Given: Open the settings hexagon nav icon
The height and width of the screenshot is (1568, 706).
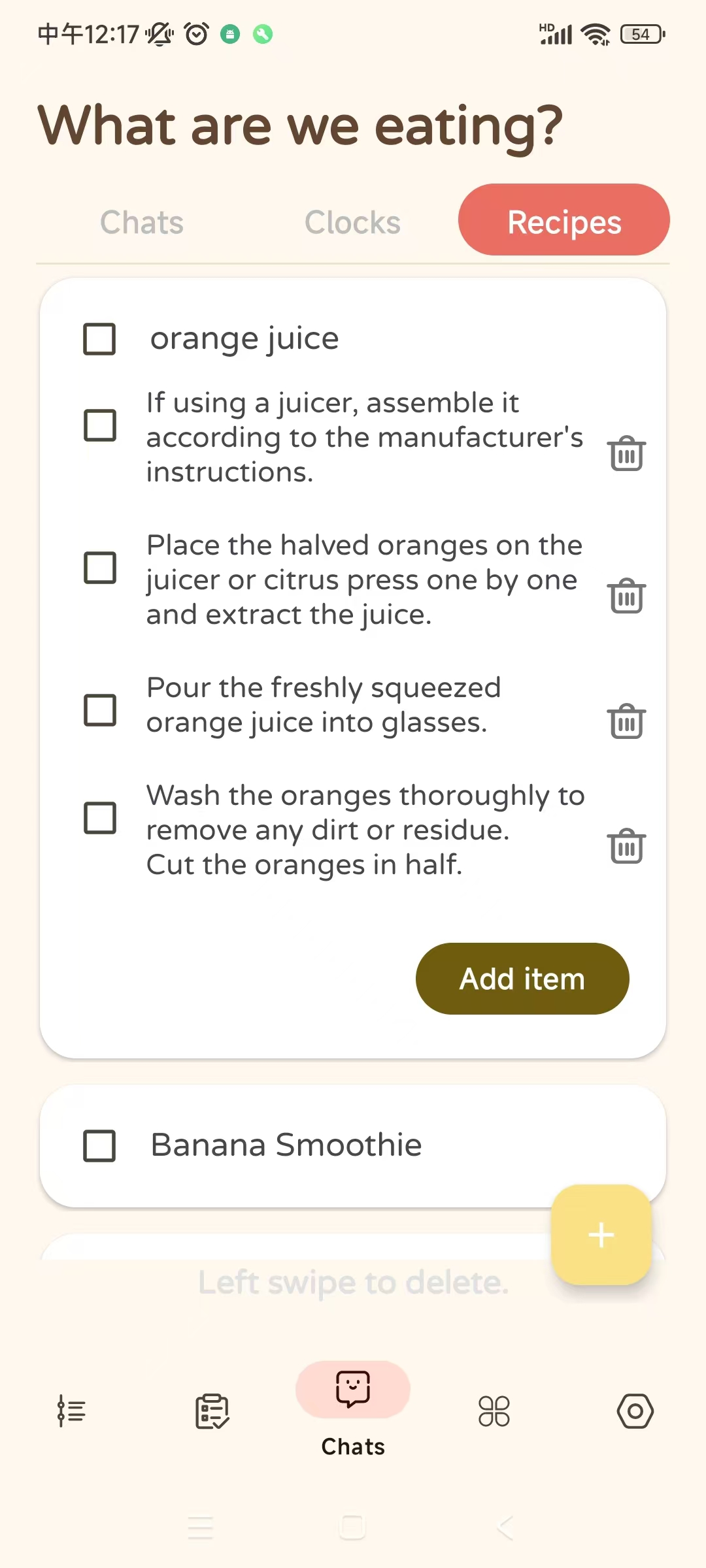Looking at the screenshot, I should [635, 1411].
